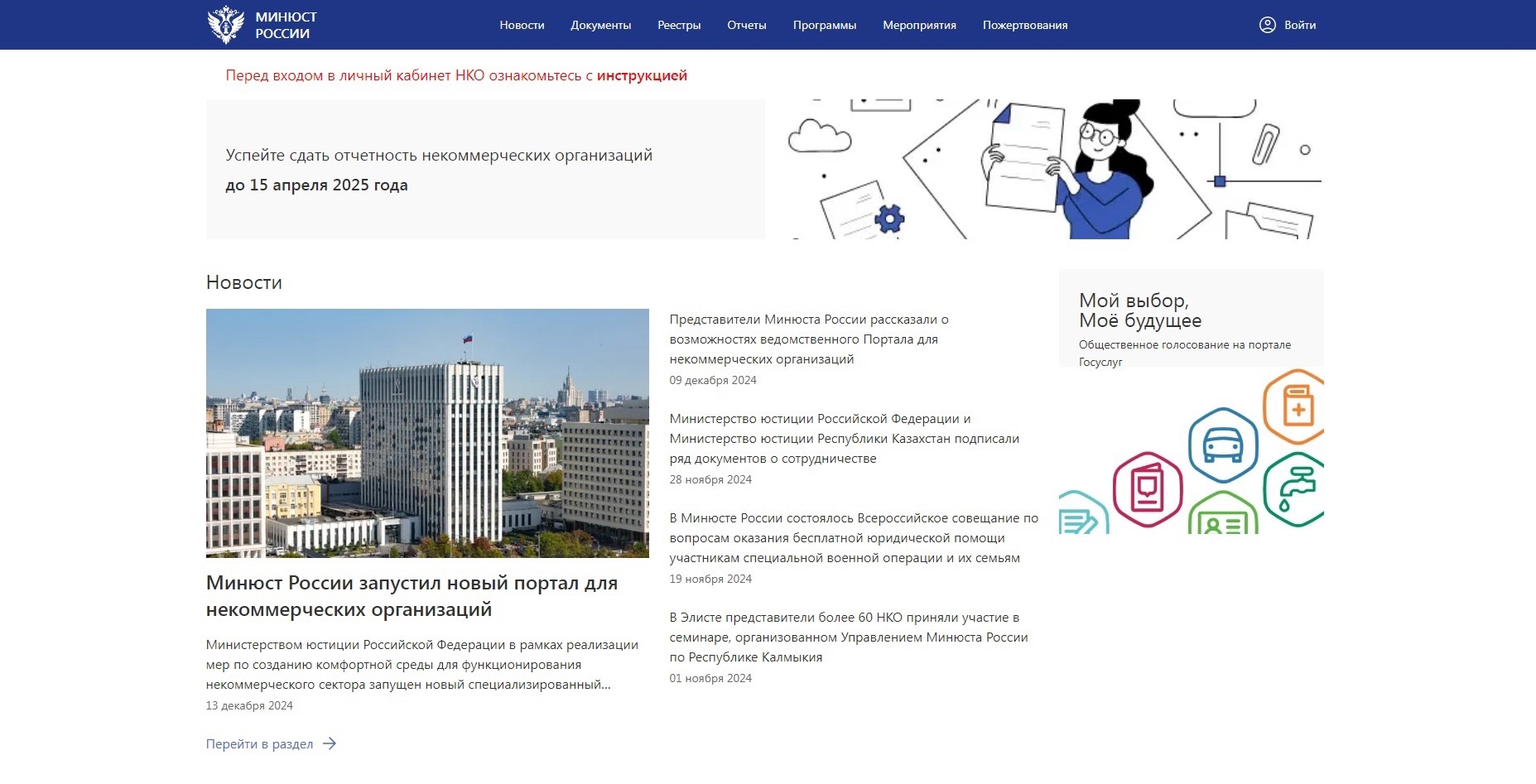Open the Новости menu item
The height and width of the screenshot is (784, 1536).
522,25
